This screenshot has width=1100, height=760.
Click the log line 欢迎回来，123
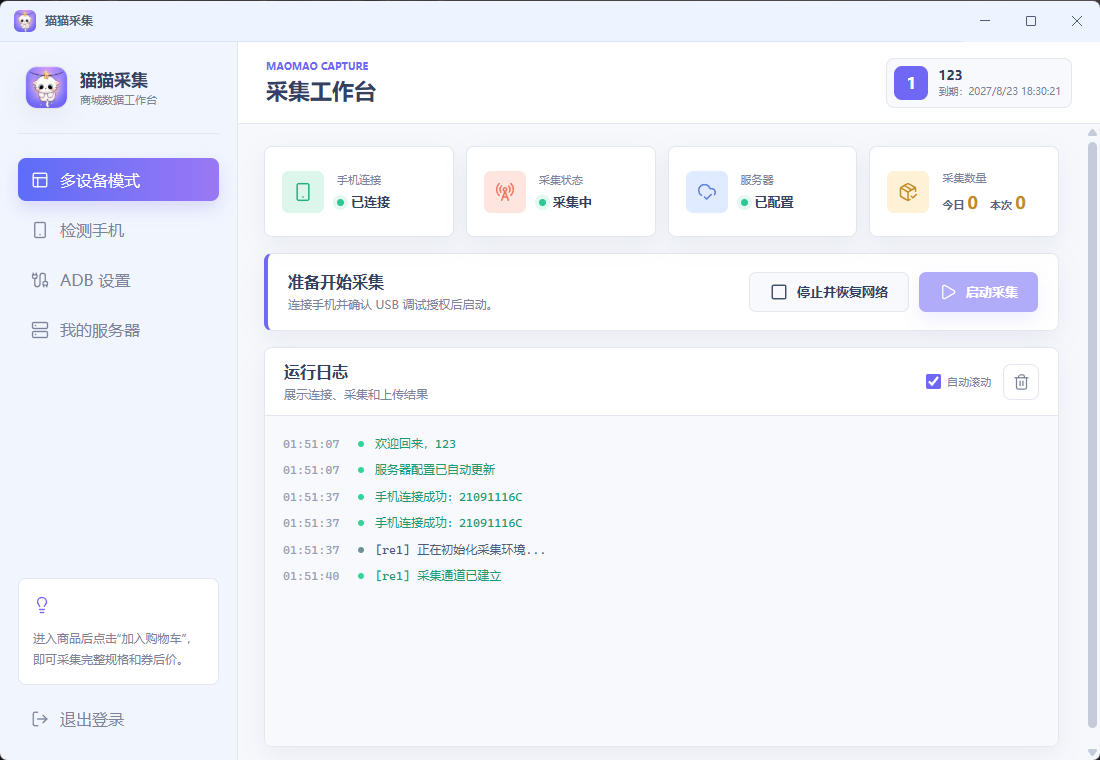(x=415, y=444)
